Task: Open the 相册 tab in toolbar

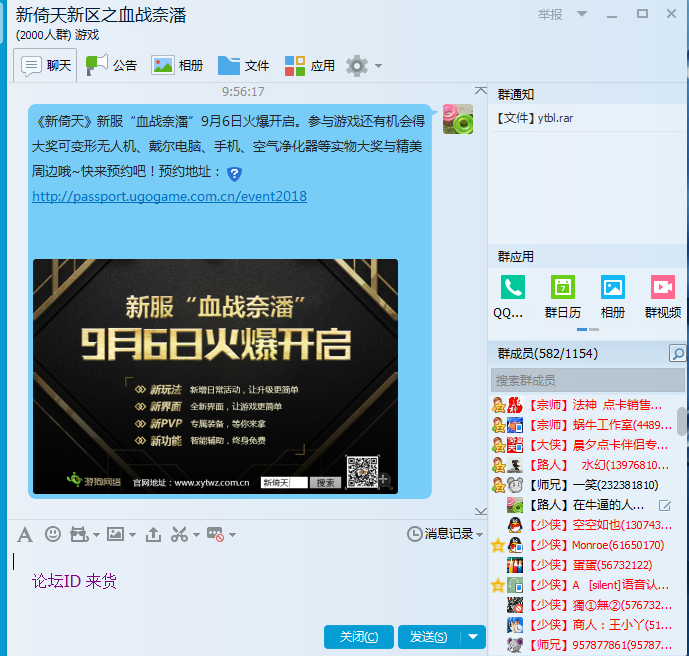Action: [x=177, y=65]
